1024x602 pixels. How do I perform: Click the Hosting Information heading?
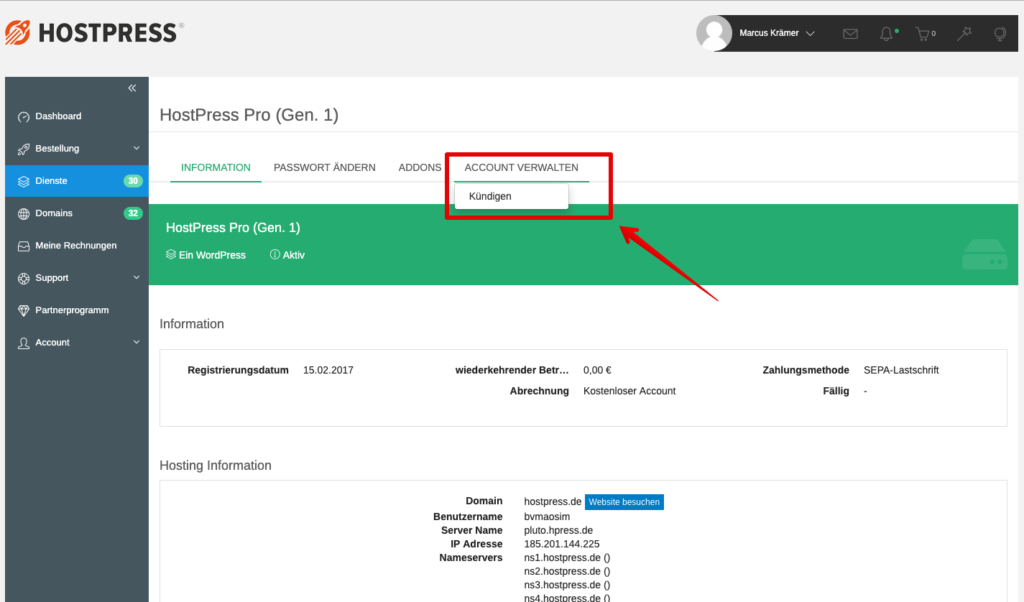point(216,466)
